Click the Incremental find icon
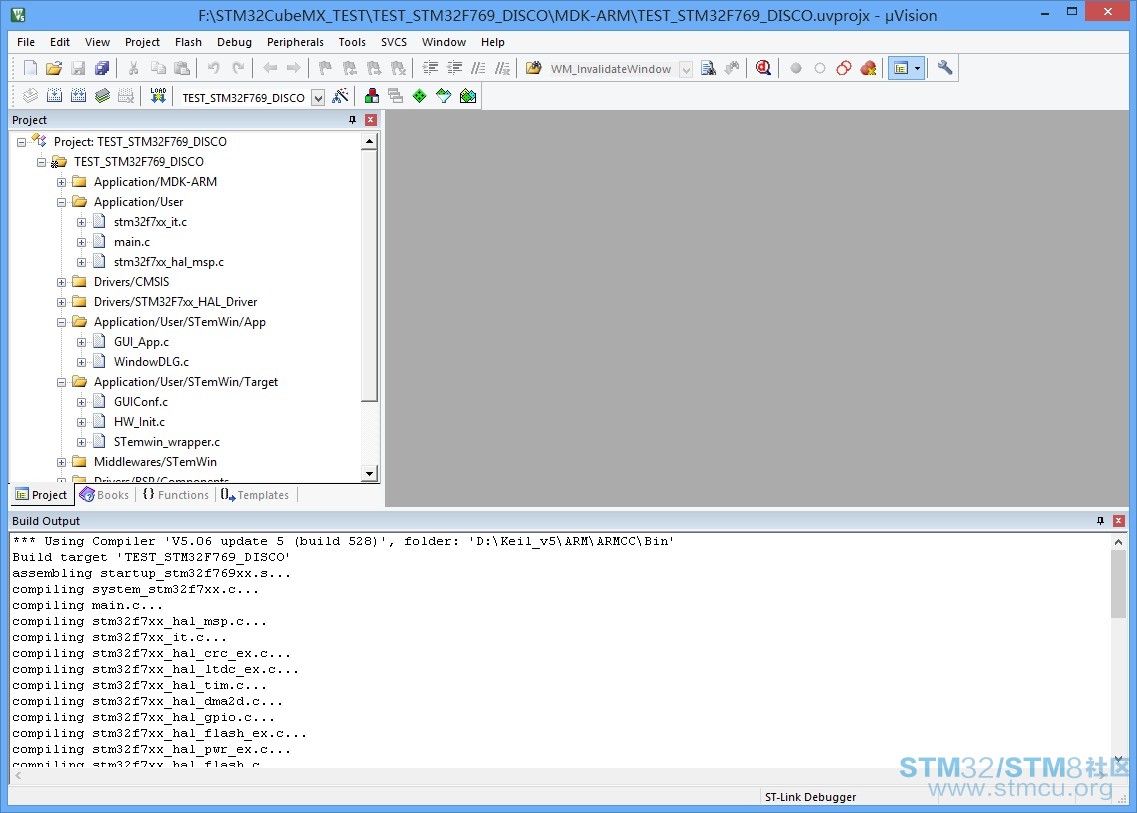 click(732, 68)
